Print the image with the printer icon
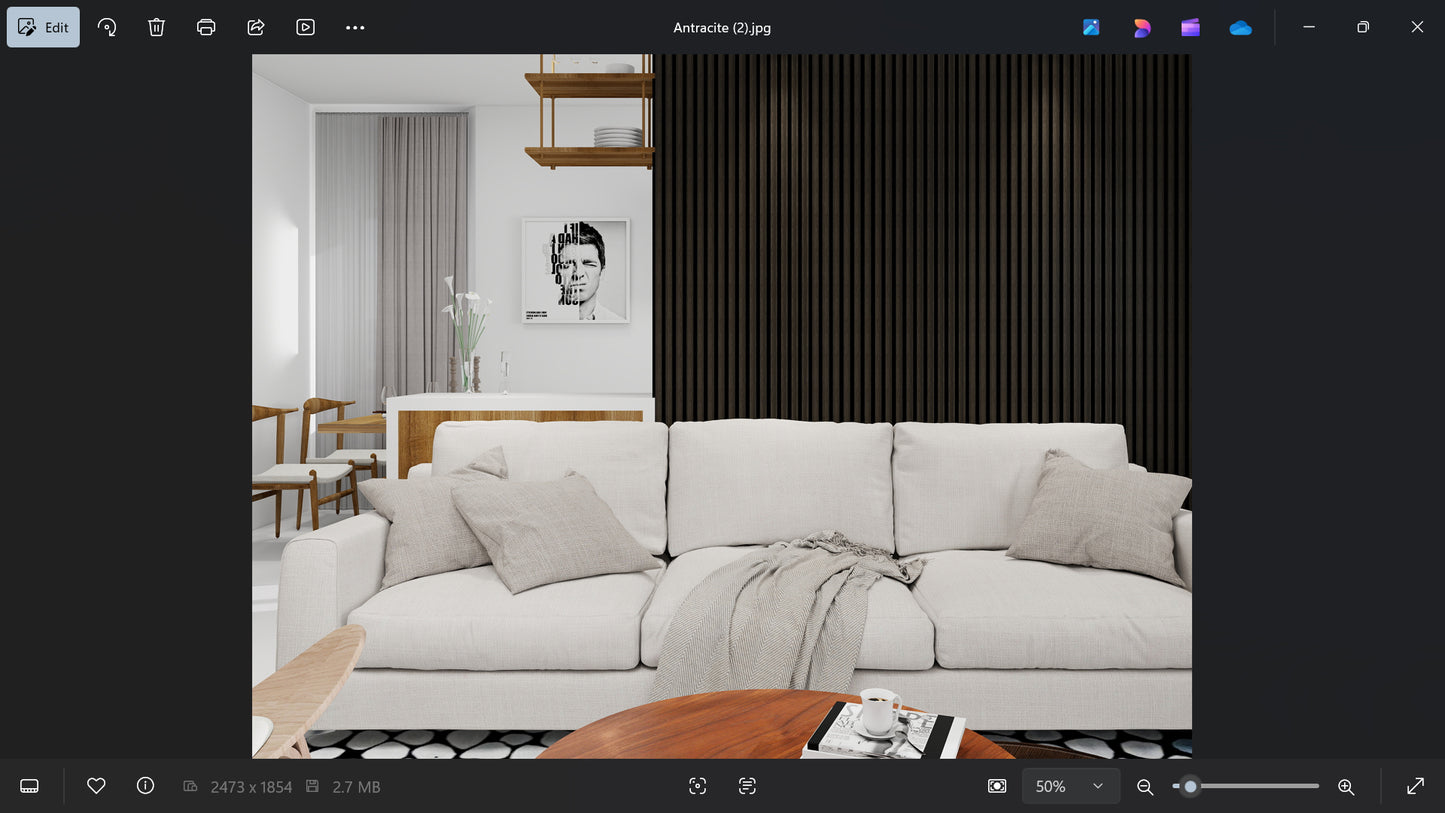The height and width of the screenshot is (813, 1445). [206, 27]
